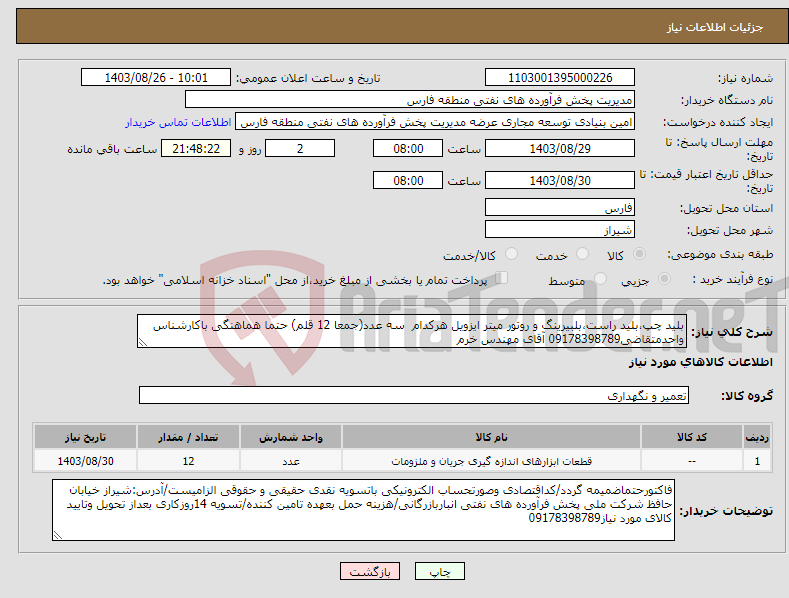Click the remaining time field 21:48:22
789x598 pixels.
[196, 148]
